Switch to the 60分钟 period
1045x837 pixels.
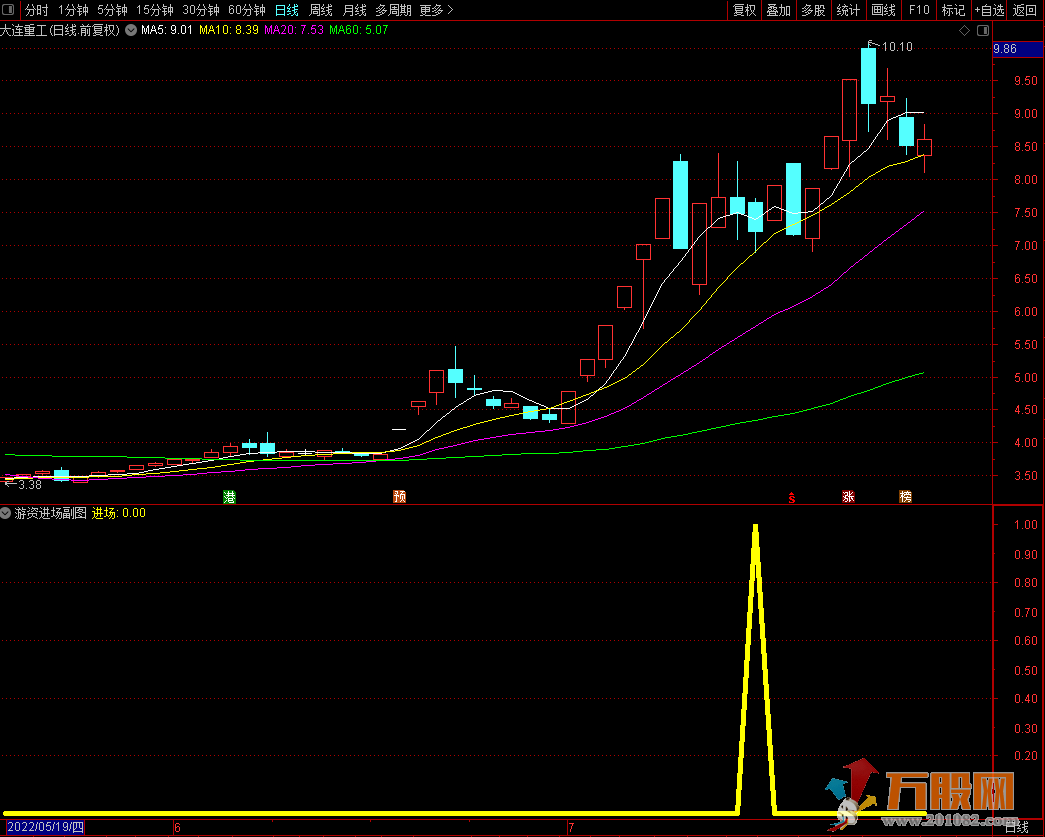coord(247,10)
